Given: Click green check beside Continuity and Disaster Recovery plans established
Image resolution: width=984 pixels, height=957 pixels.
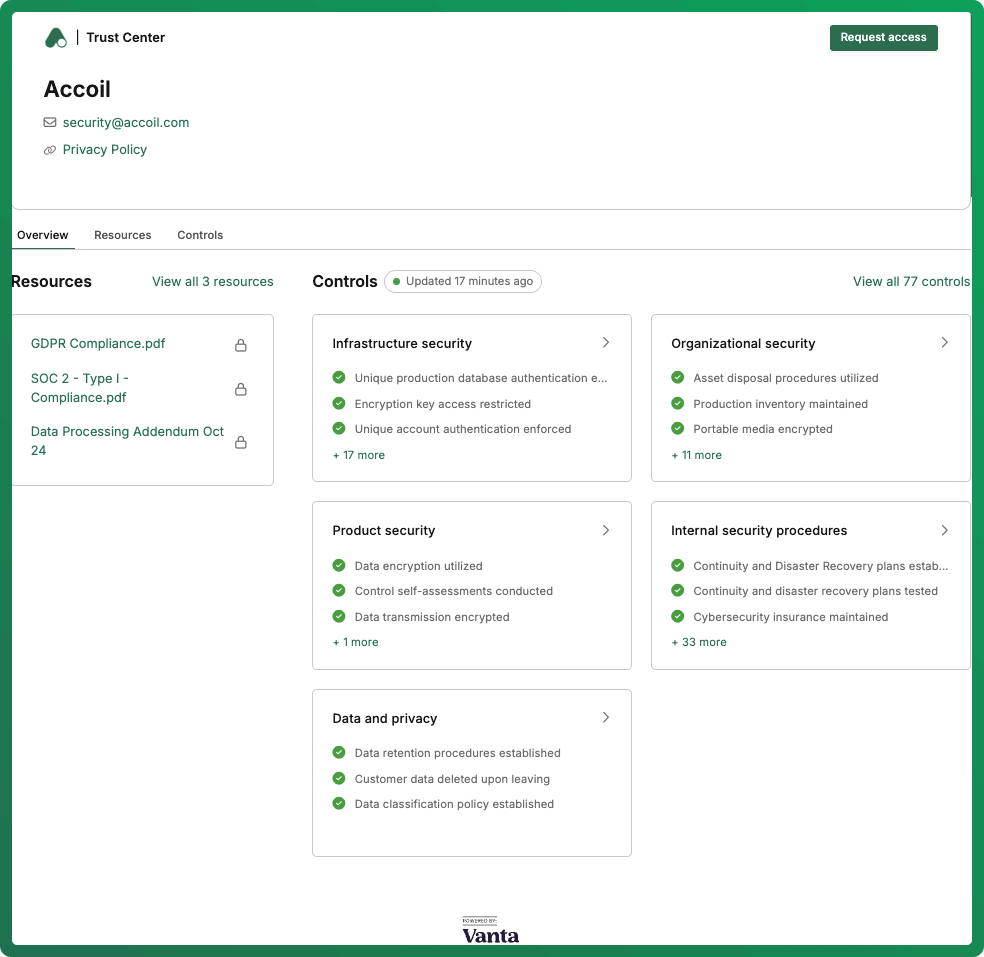Looking at the screenshot, I should [x=678, y=565].
